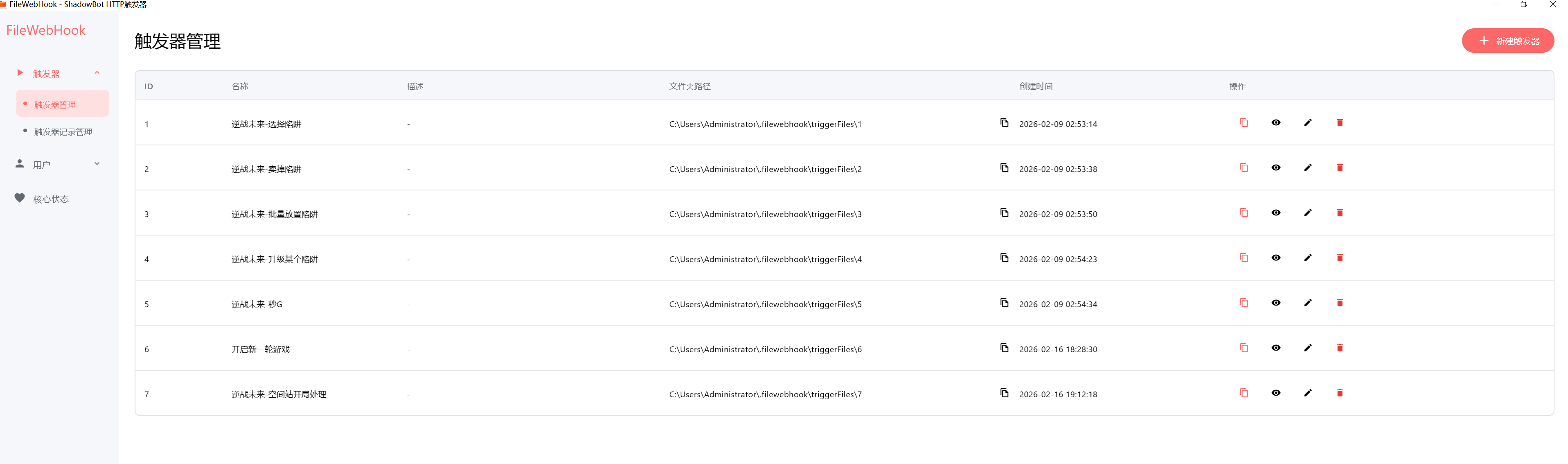Click red copy icon for trigger 5

pos(1244,303)
